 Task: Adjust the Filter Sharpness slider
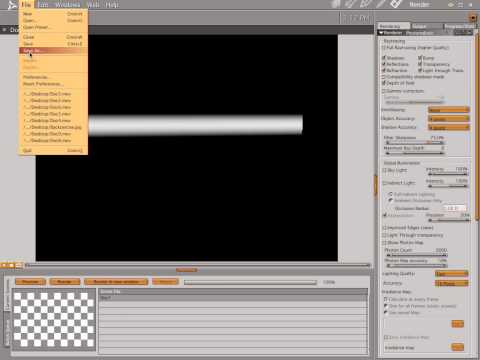coord(415,143)
